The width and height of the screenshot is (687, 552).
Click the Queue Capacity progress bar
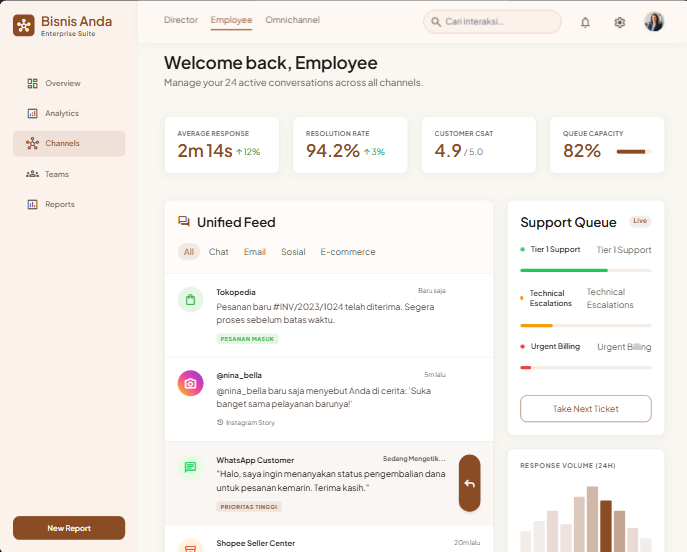[x=634, y=152]
